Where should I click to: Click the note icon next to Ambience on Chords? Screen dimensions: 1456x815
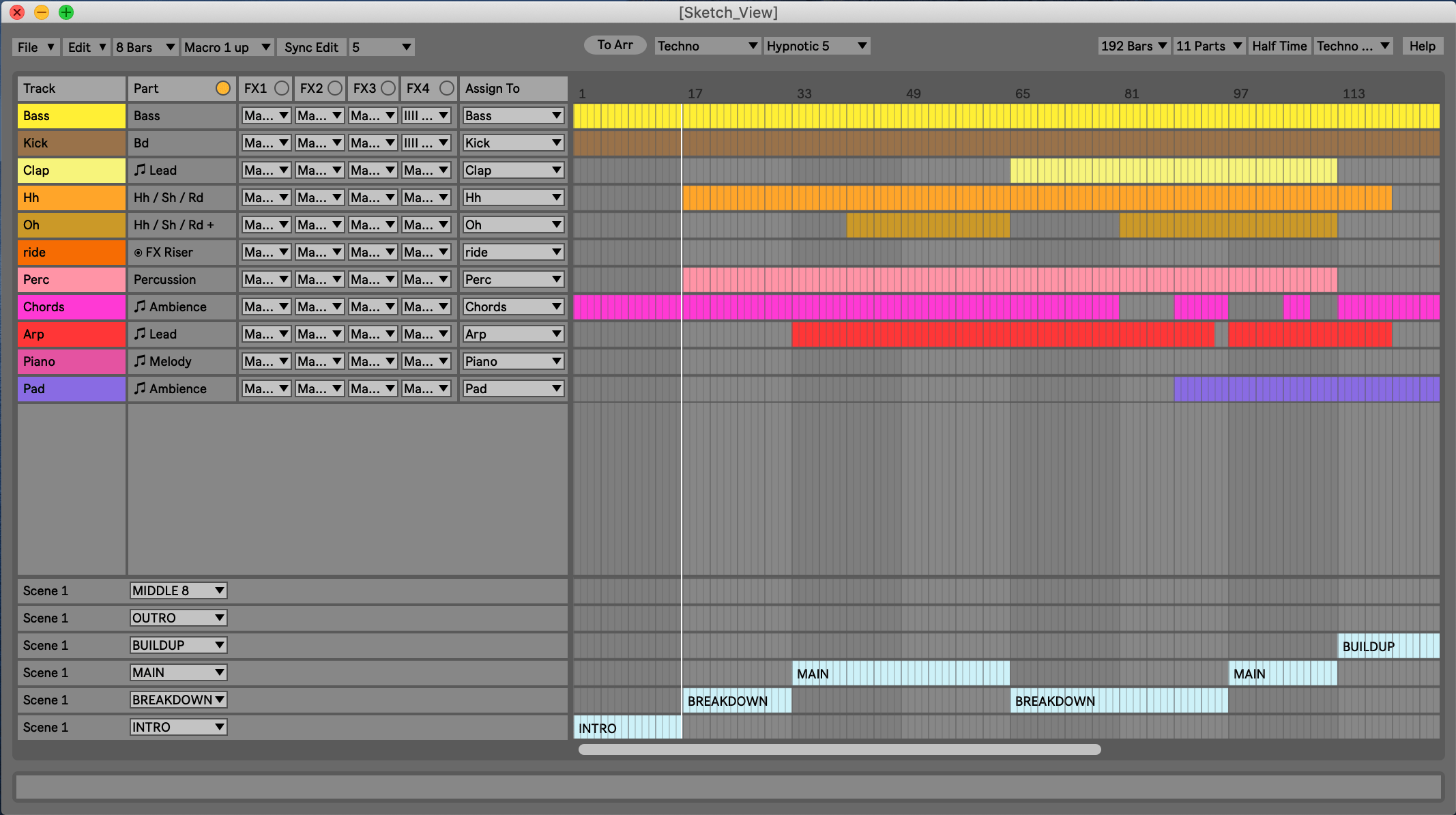tap(141, 306)
